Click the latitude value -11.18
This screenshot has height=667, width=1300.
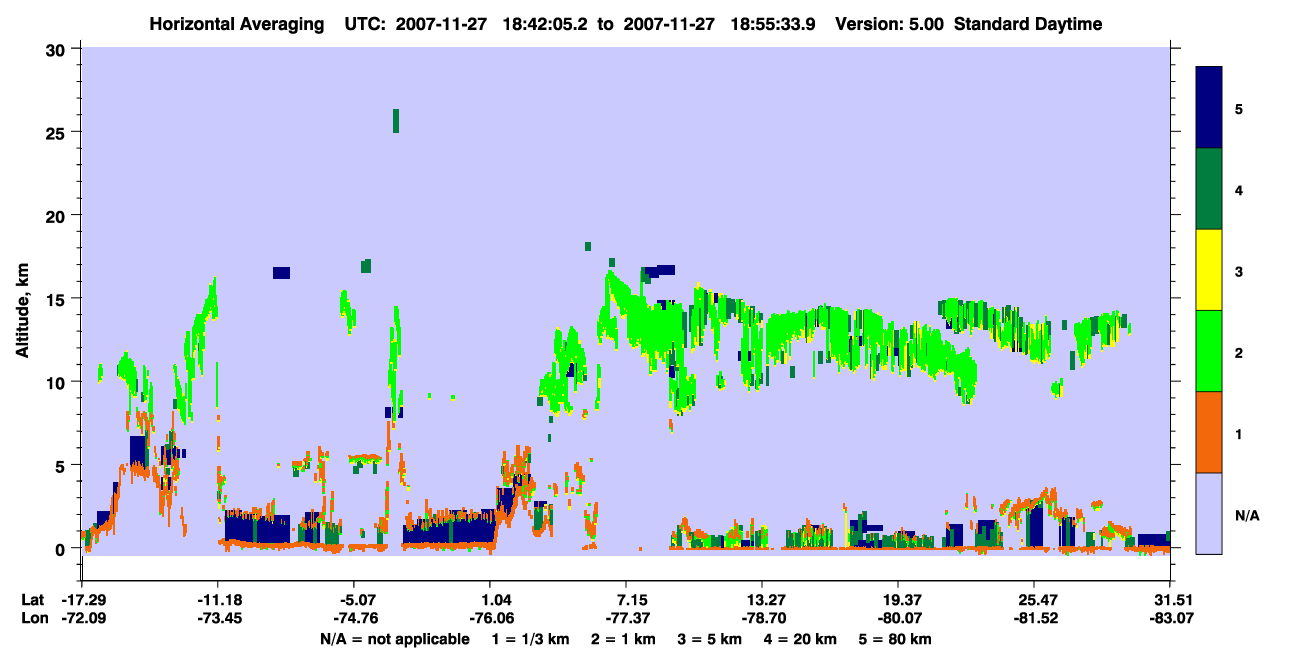pos(218,600)
